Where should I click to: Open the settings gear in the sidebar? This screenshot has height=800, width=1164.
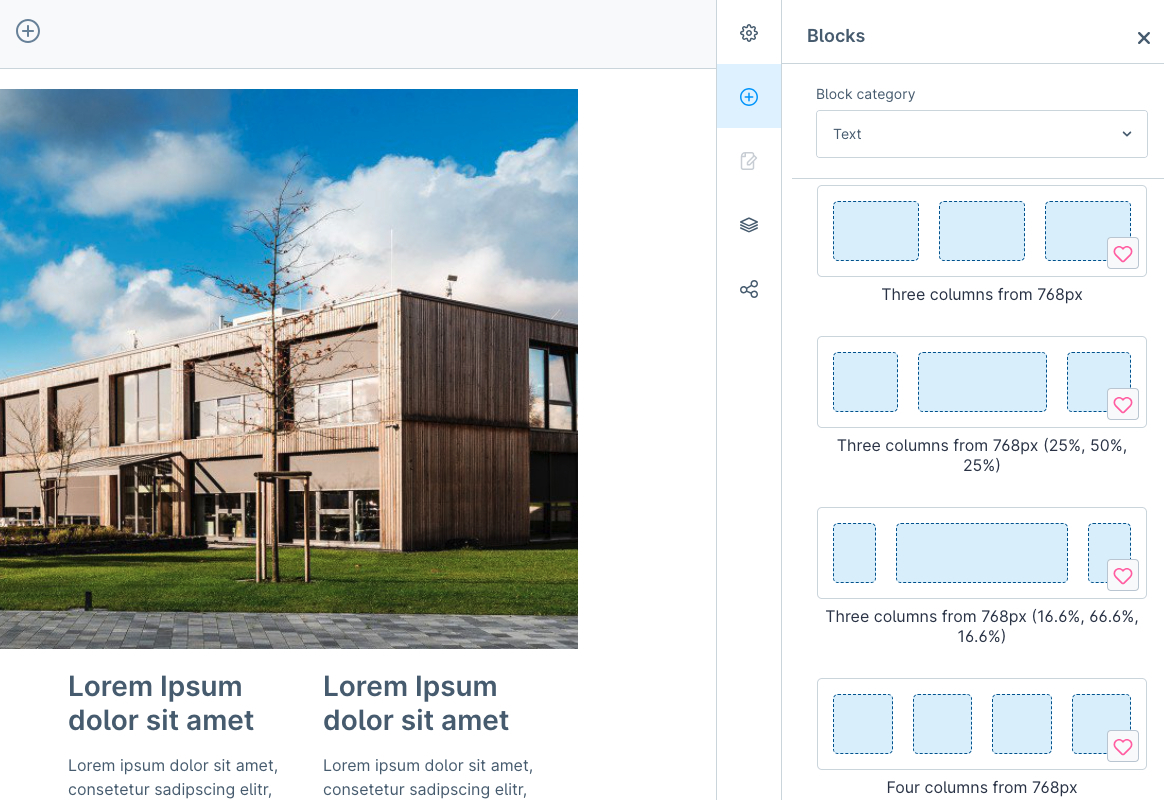tap(748, 32)
